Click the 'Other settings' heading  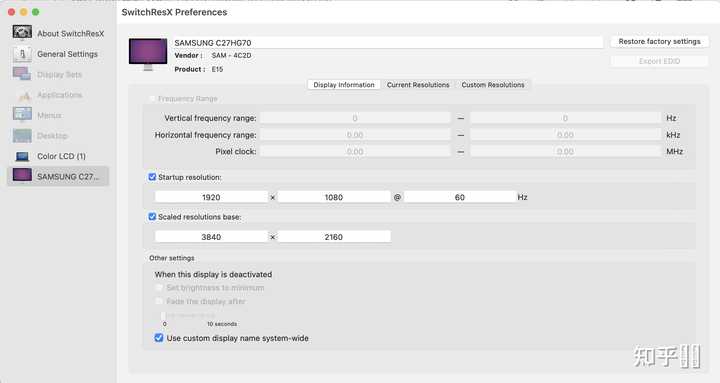[172, 258]
